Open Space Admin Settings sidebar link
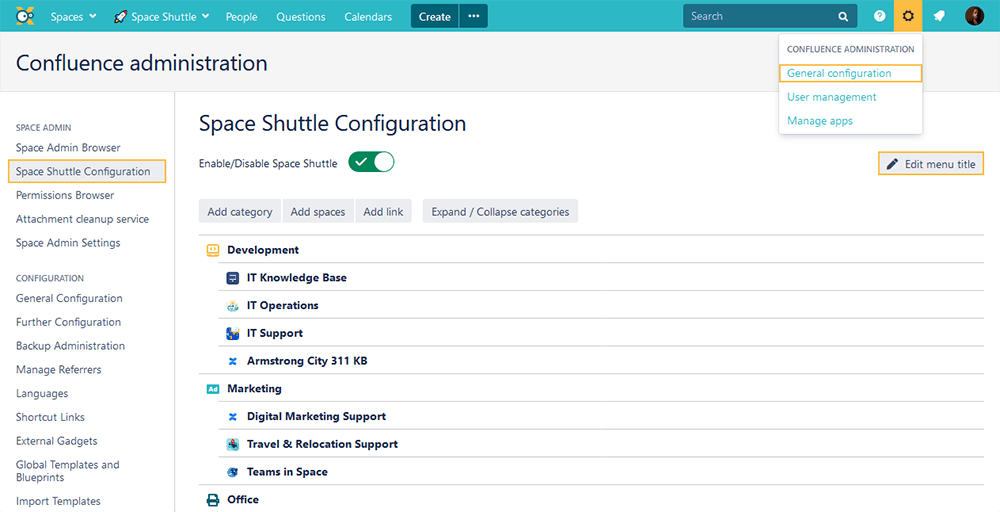1000x512 pixels. click(68, 242)
